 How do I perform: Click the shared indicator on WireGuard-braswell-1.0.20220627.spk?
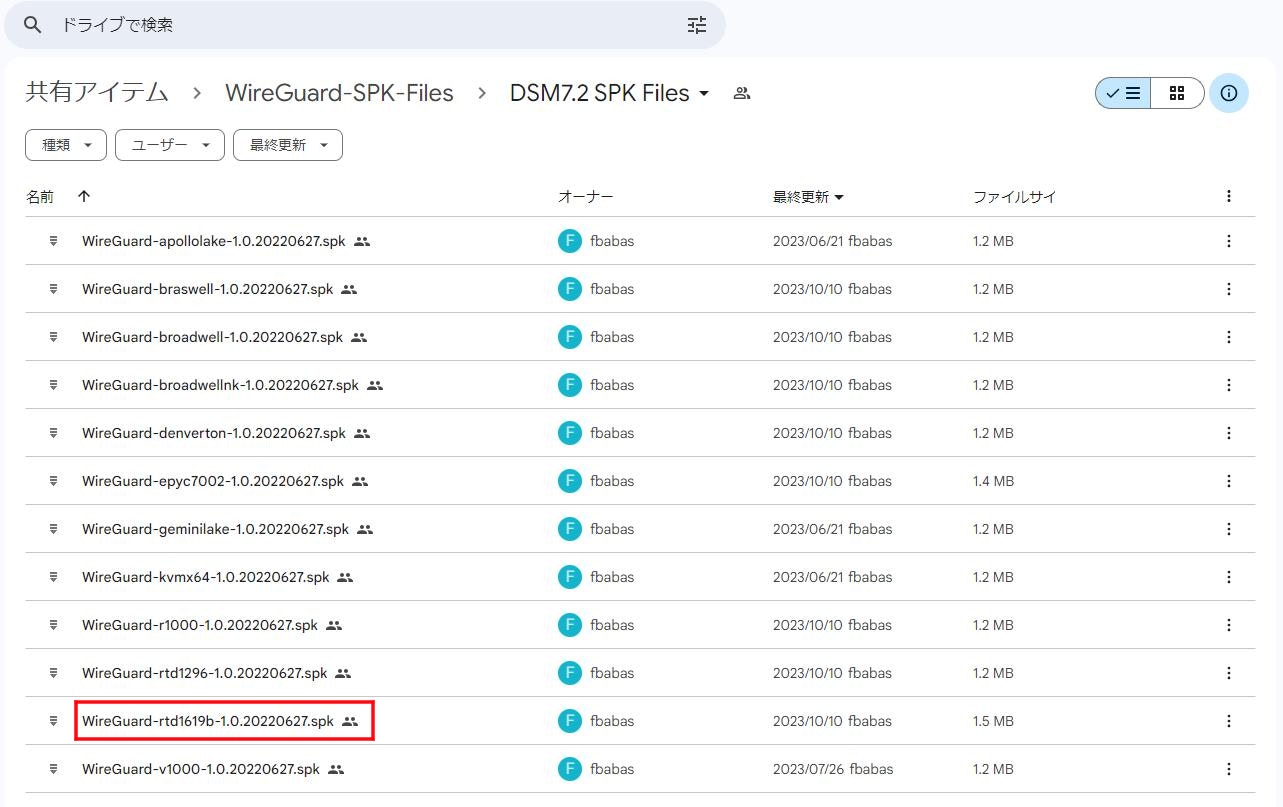pyautogui.click(x=348, y=289)
